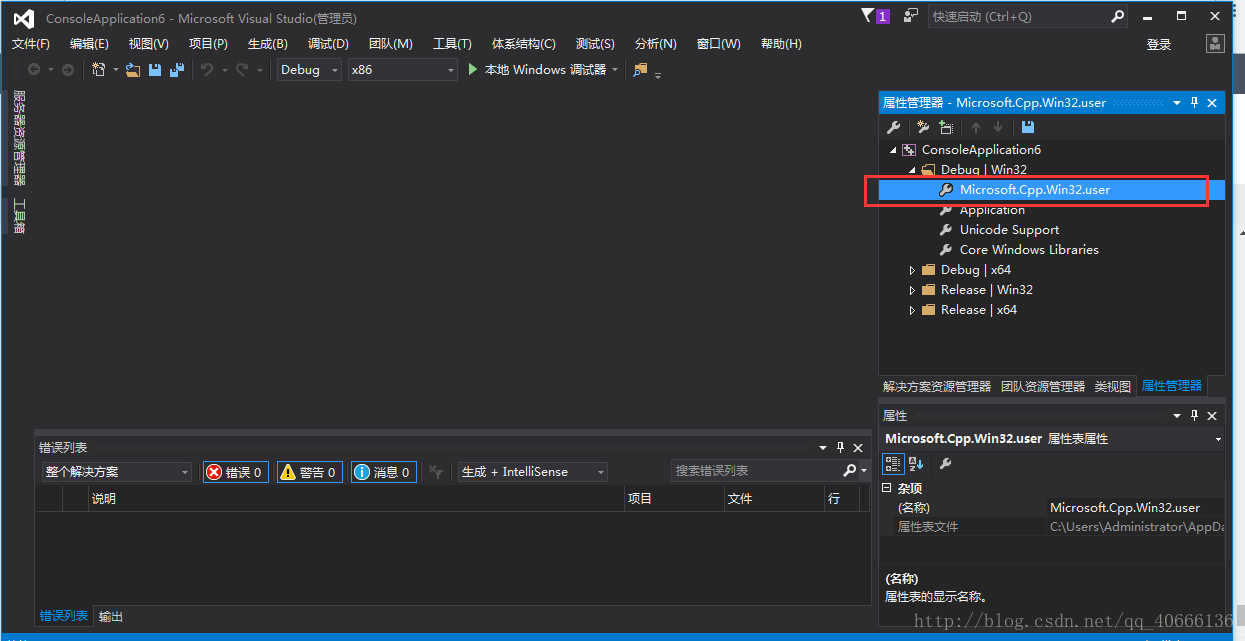
Task: Click the clear filter icon in 错误列表
Action: 435,472
